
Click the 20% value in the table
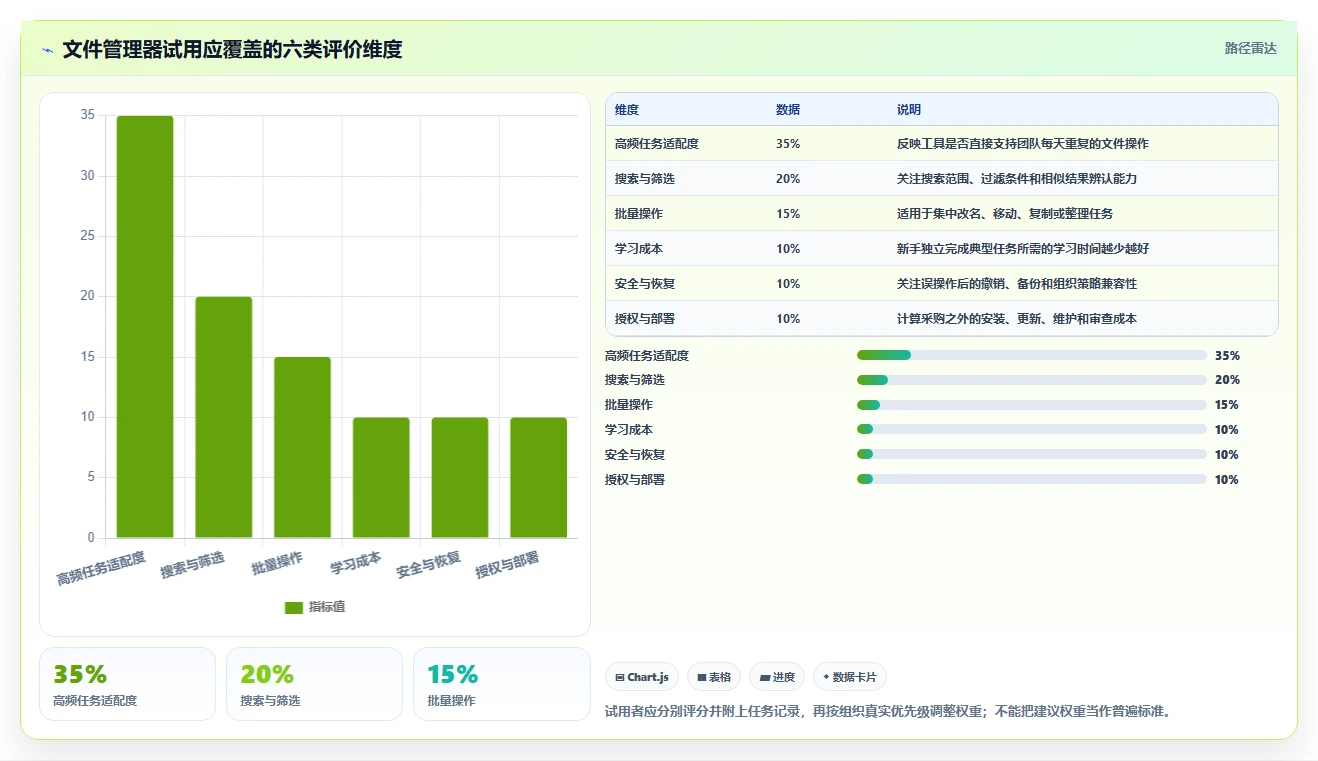point(788,179)
